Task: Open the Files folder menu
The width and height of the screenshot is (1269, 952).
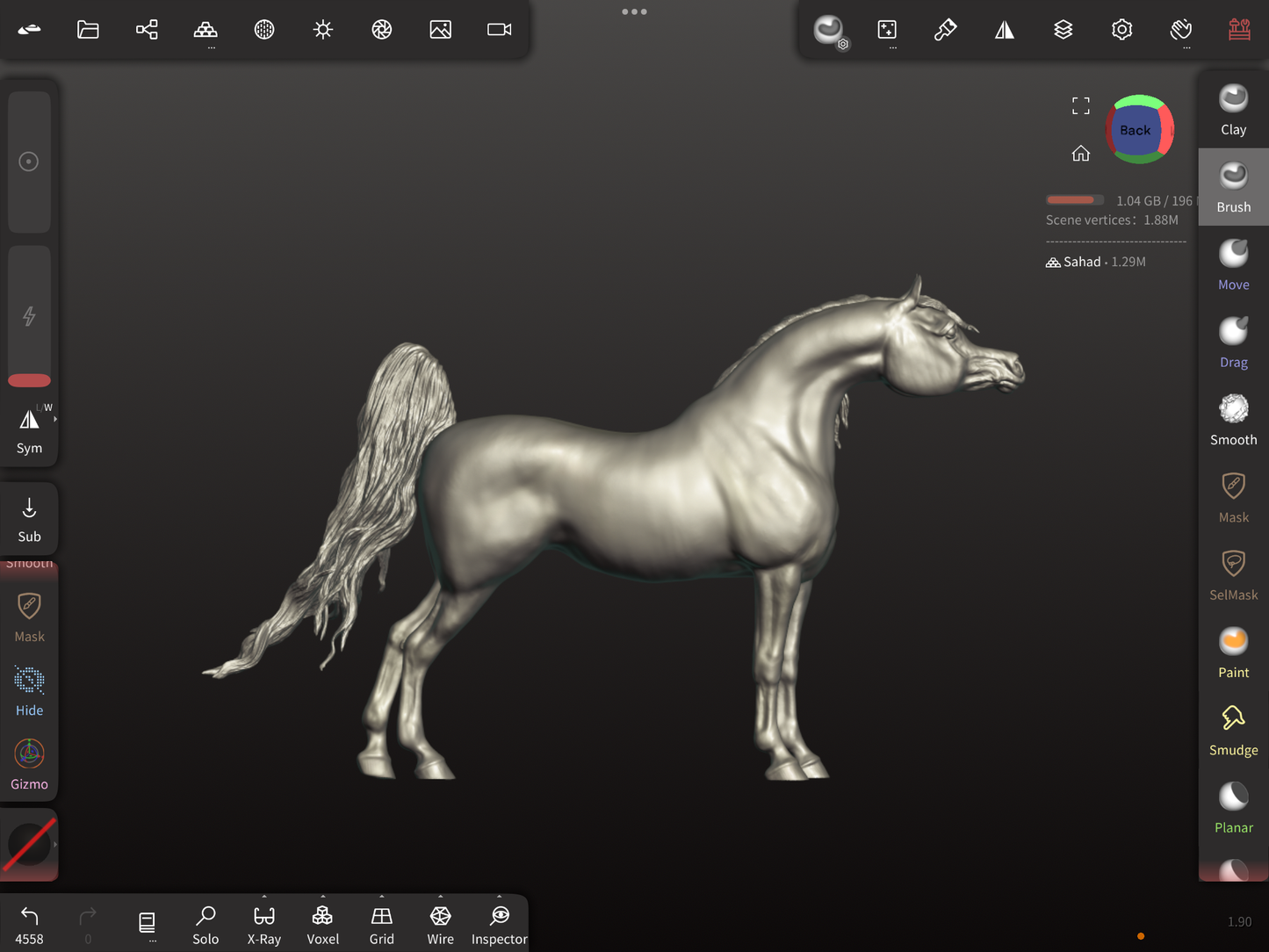Action: (88, 30)
